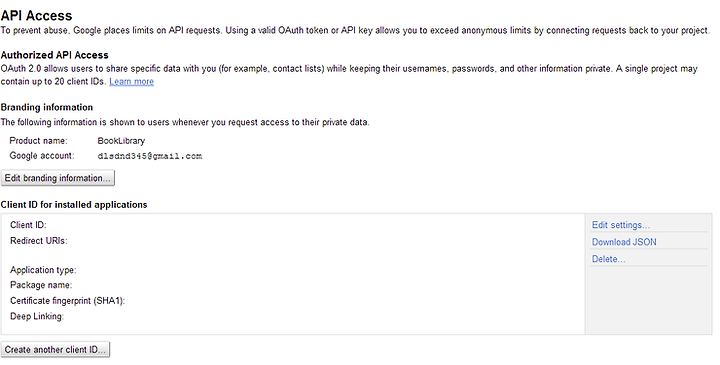
Task: Click the Create another client ID button
Action: pos(55,349)
